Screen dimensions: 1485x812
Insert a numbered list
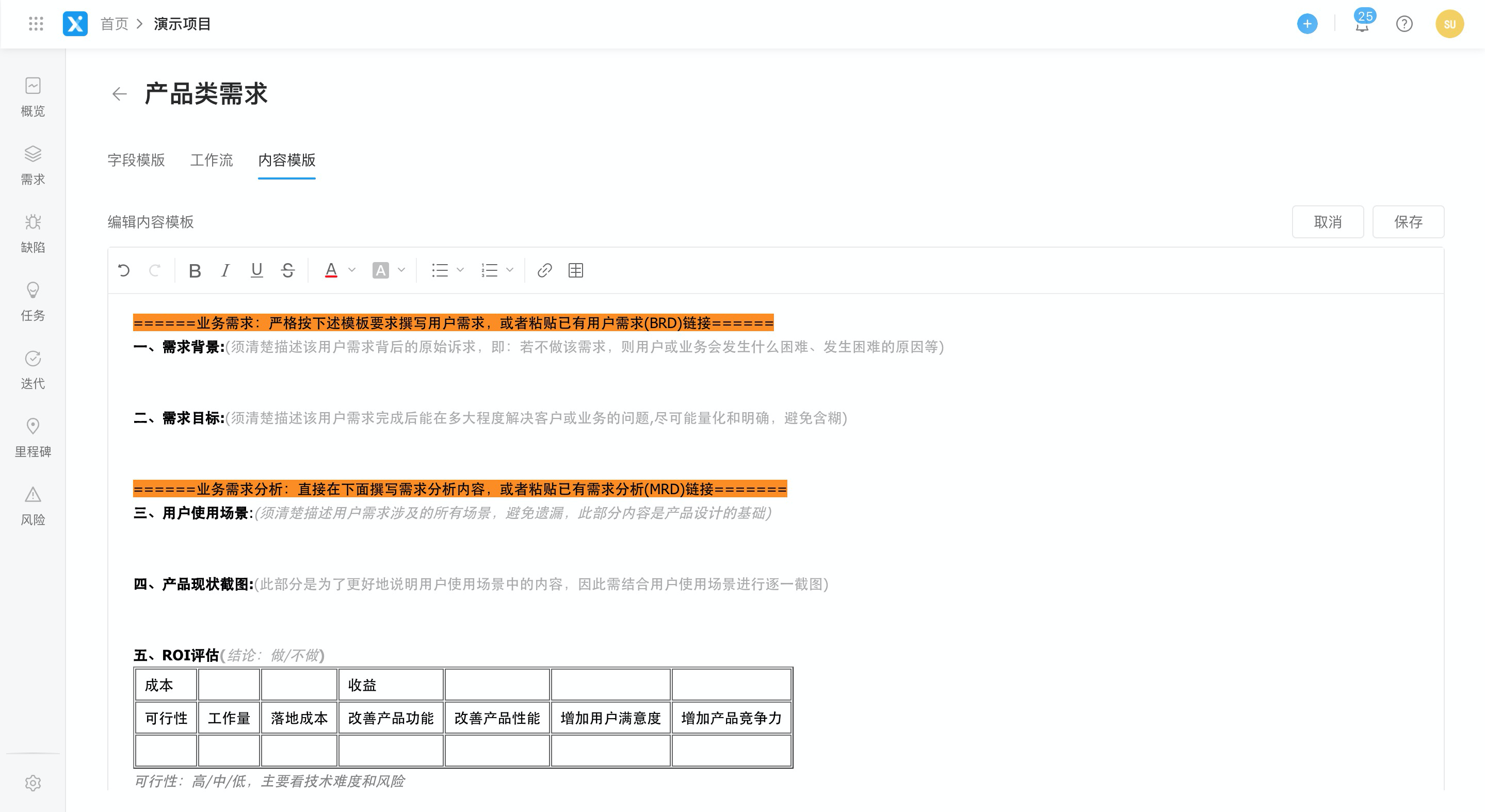(490, 270)
